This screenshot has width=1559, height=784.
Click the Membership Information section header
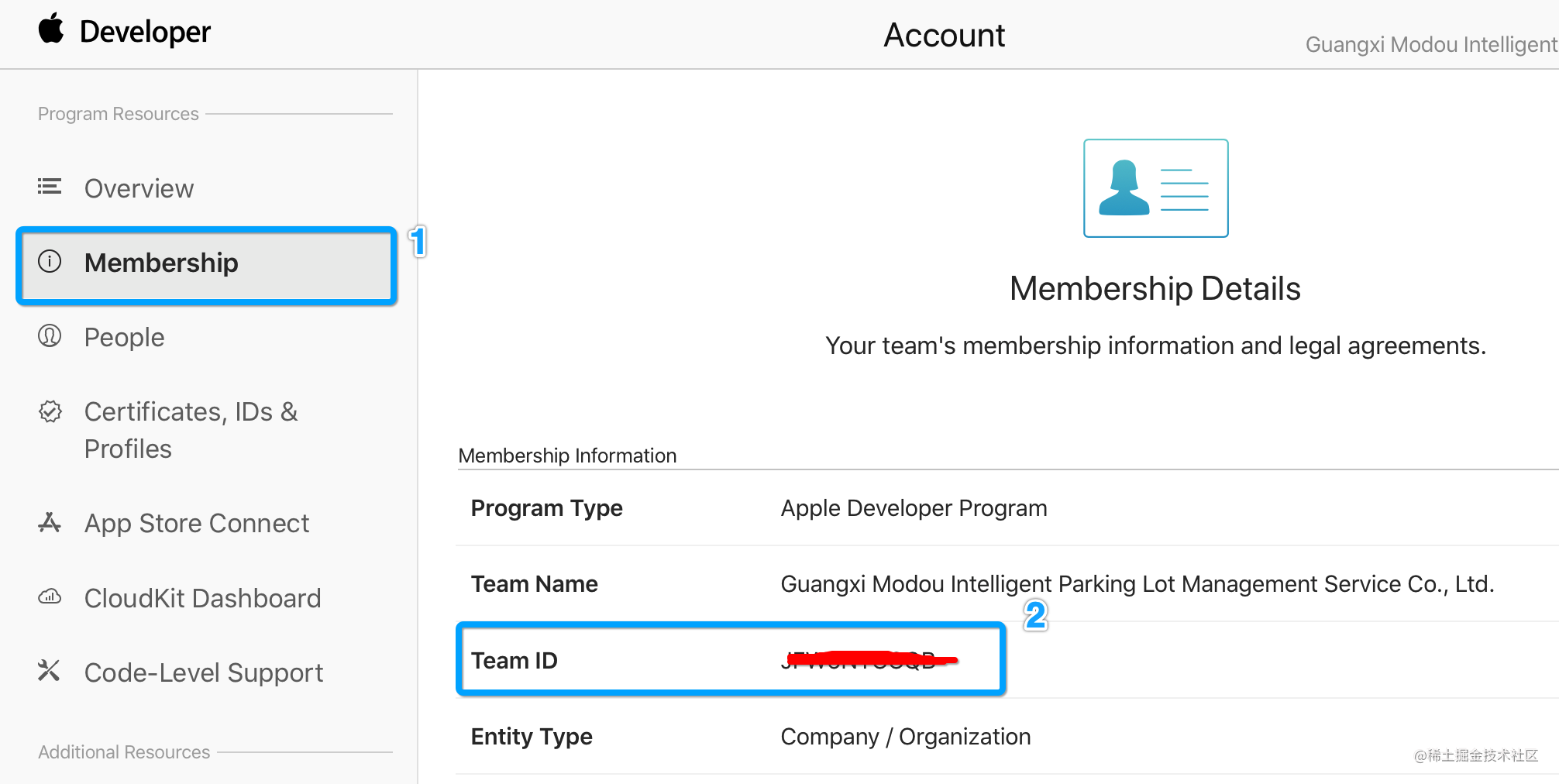tap(567, 456)
